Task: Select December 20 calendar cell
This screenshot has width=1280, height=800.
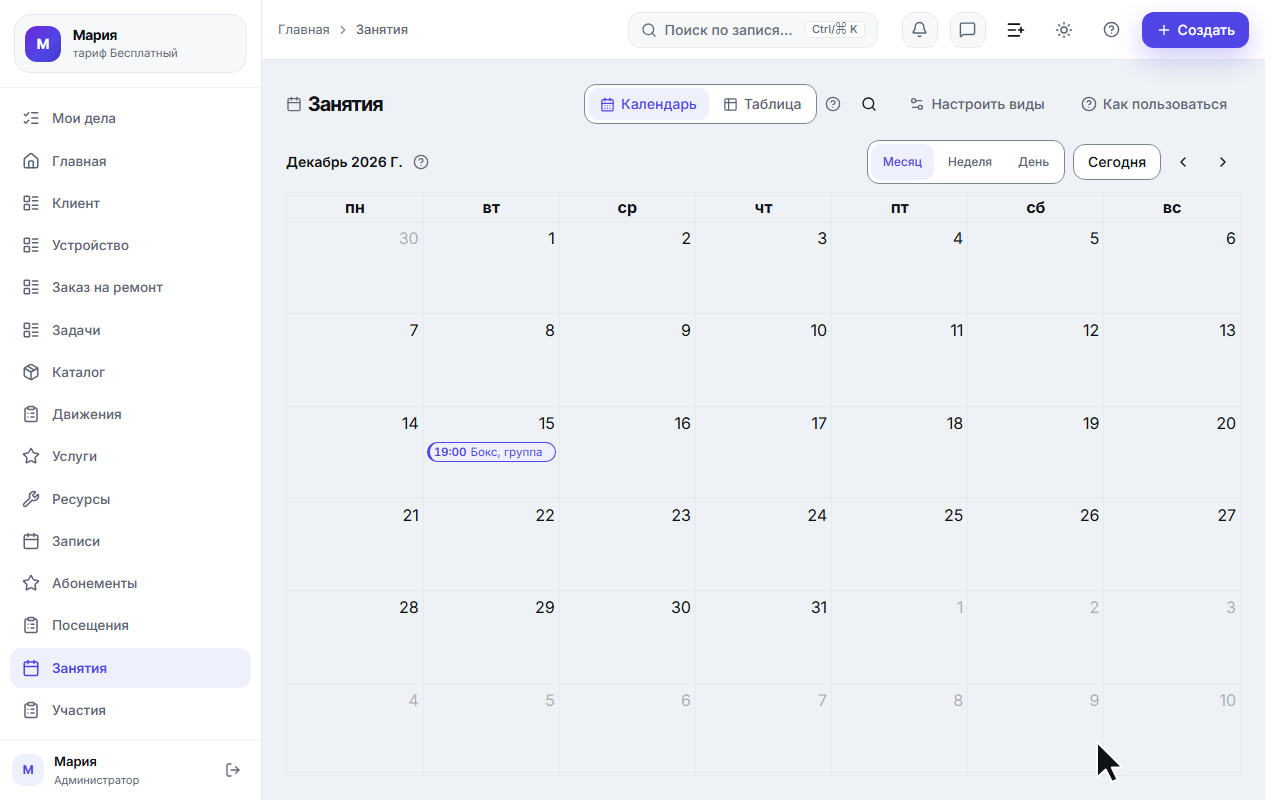Action: pos(1171,452)
